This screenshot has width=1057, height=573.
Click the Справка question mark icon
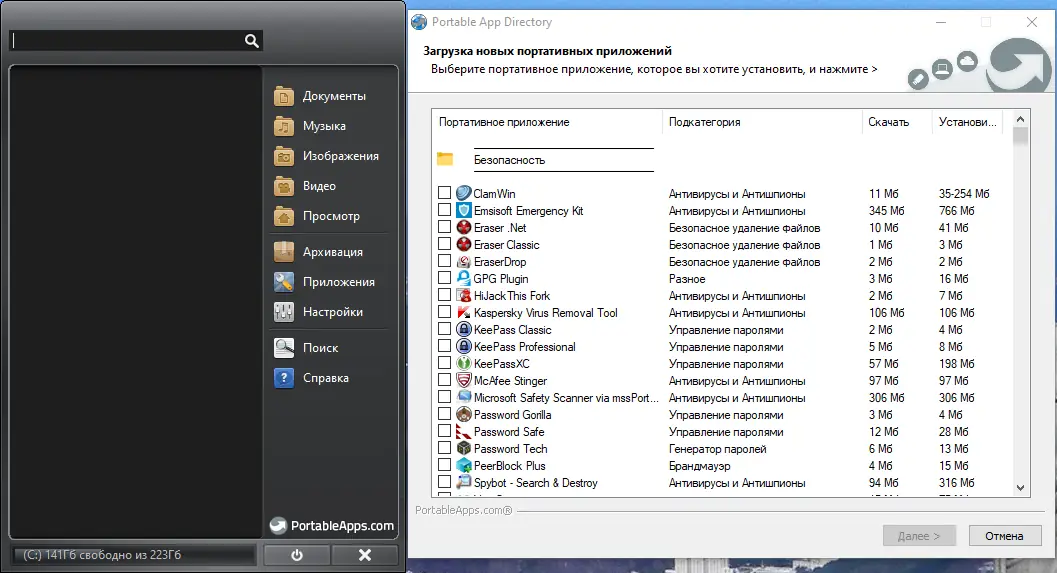point(284,378)
